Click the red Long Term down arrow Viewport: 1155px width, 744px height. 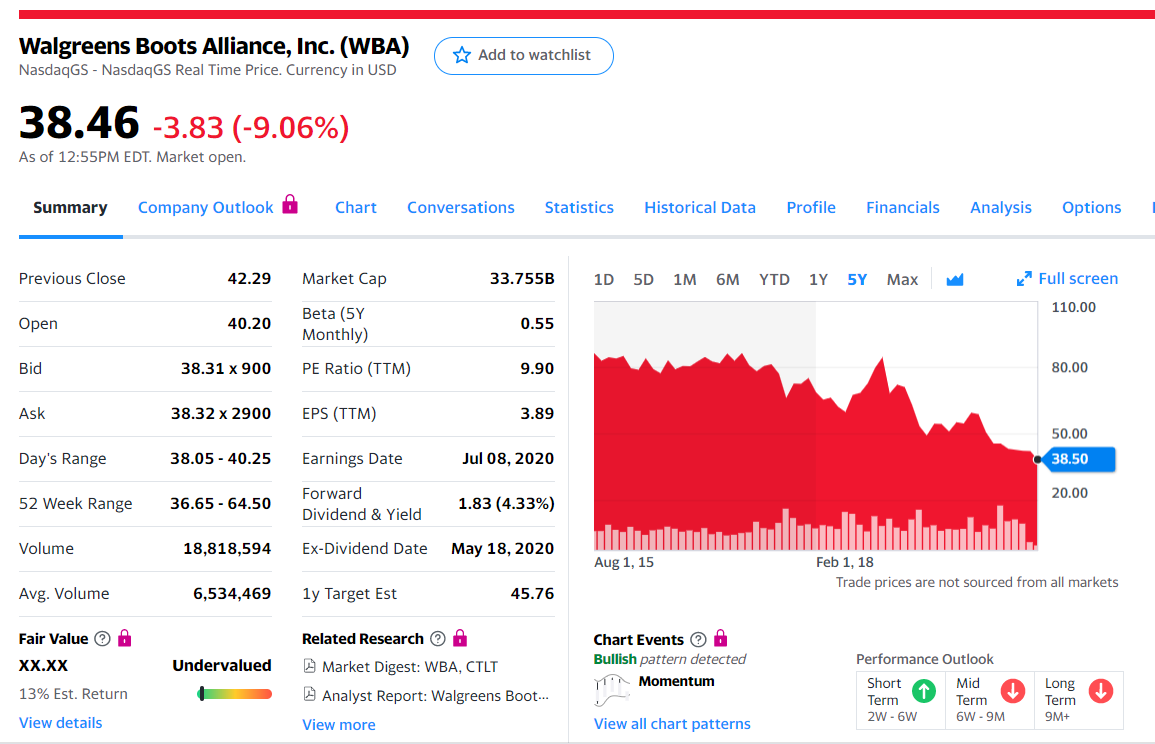tap(1100, 691)
